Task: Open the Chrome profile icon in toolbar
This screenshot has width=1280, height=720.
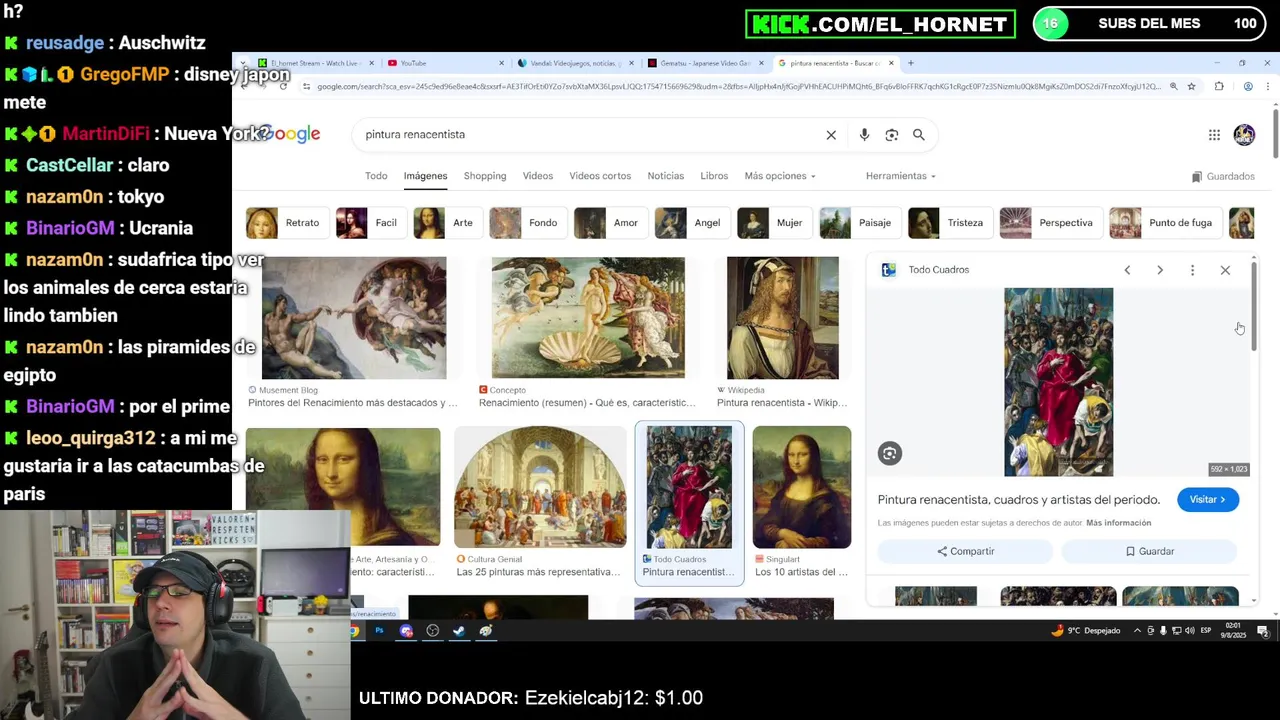Action: click(1248, 87)
